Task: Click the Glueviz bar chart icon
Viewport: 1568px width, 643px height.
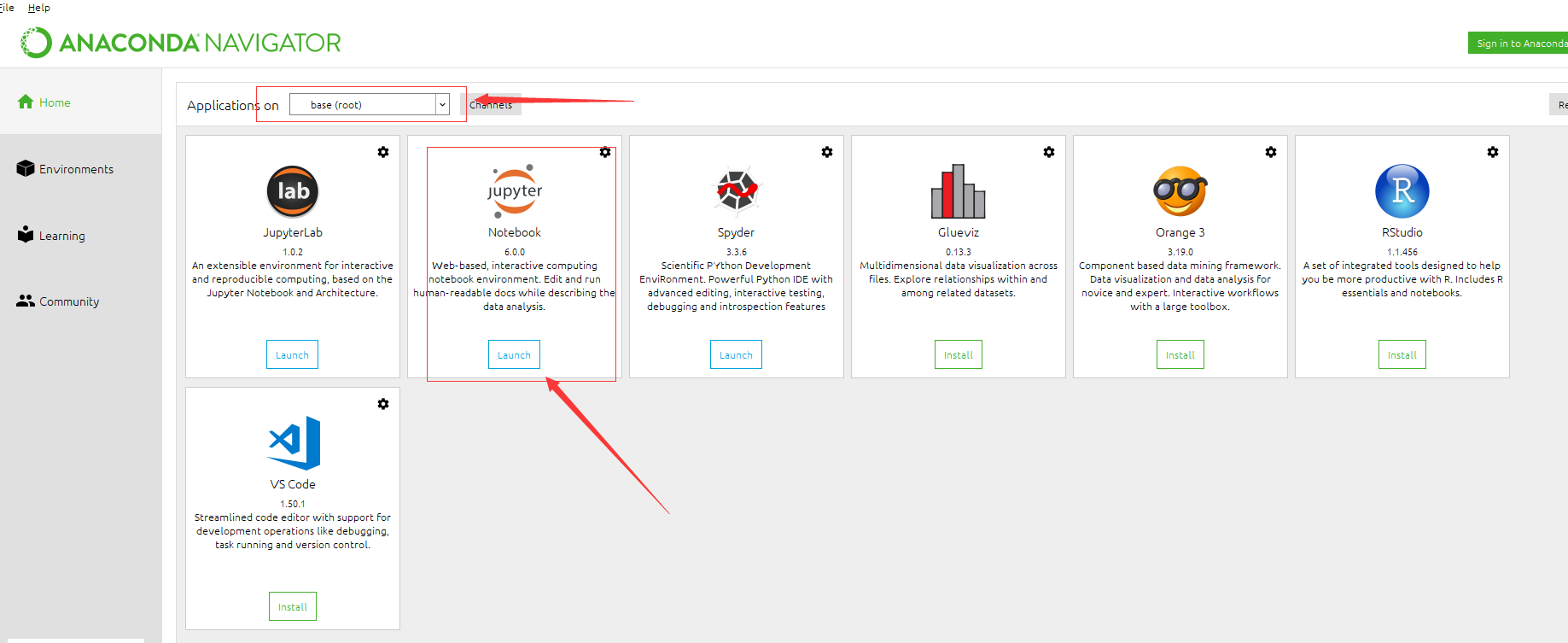Action: (x=958, y=191)
